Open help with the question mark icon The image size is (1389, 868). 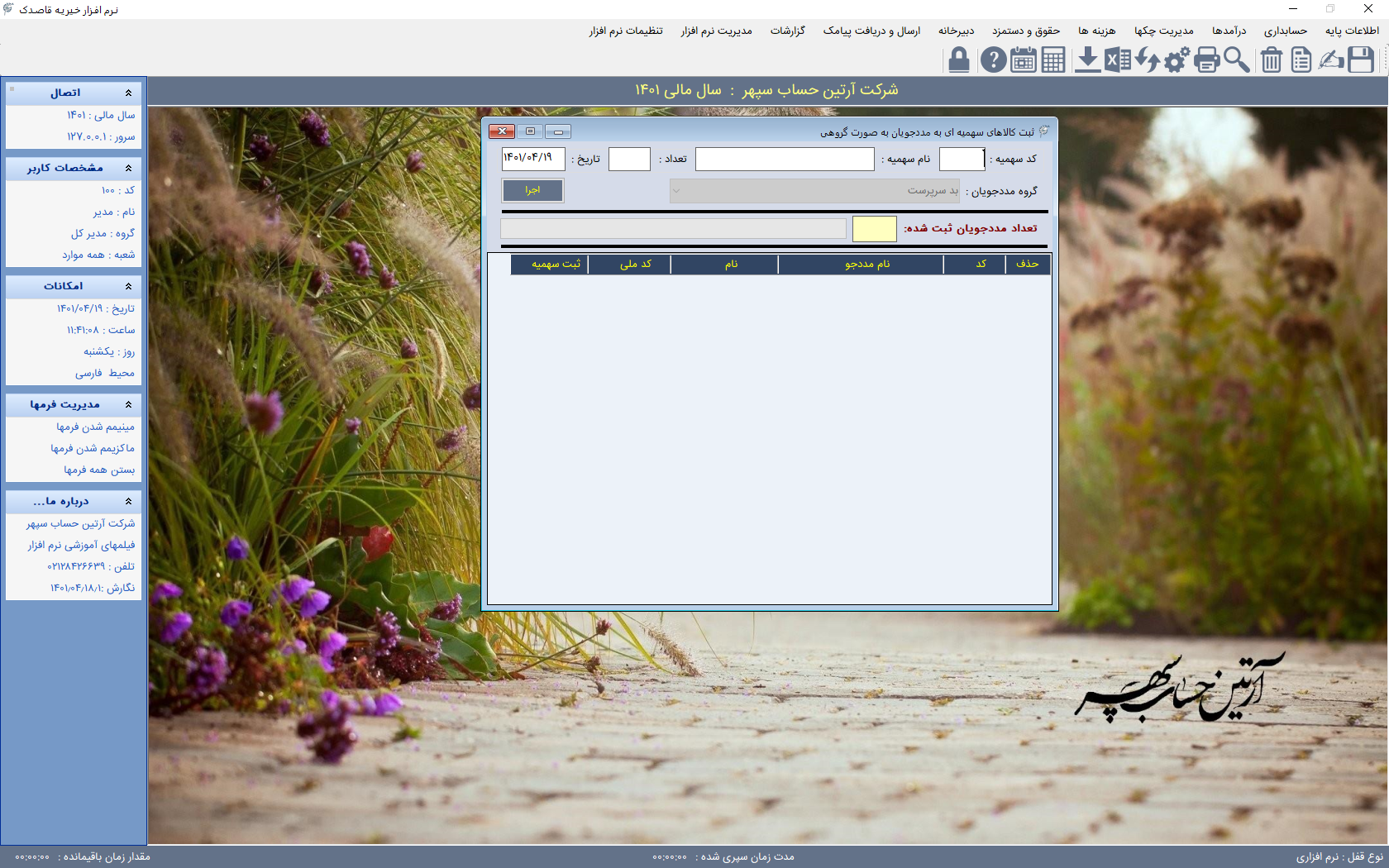(x=993, y=60)
